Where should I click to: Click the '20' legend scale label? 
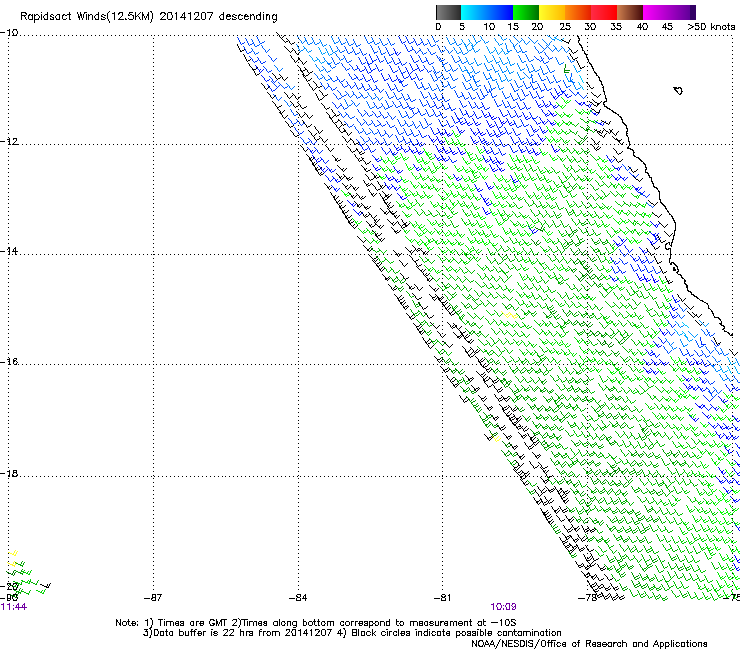pos(537,27)
